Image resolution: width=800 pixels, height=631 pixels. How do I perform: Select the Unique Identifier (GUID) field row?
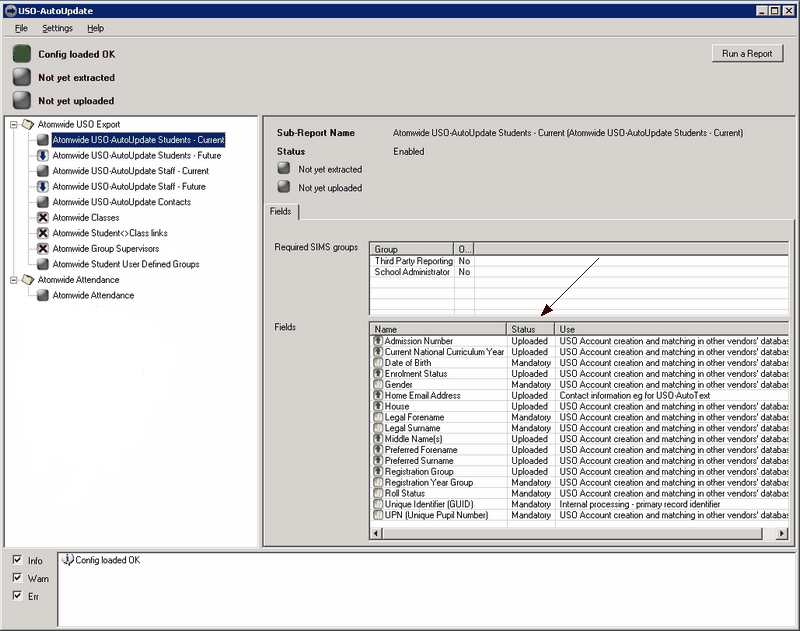click(x=579, y=504)
